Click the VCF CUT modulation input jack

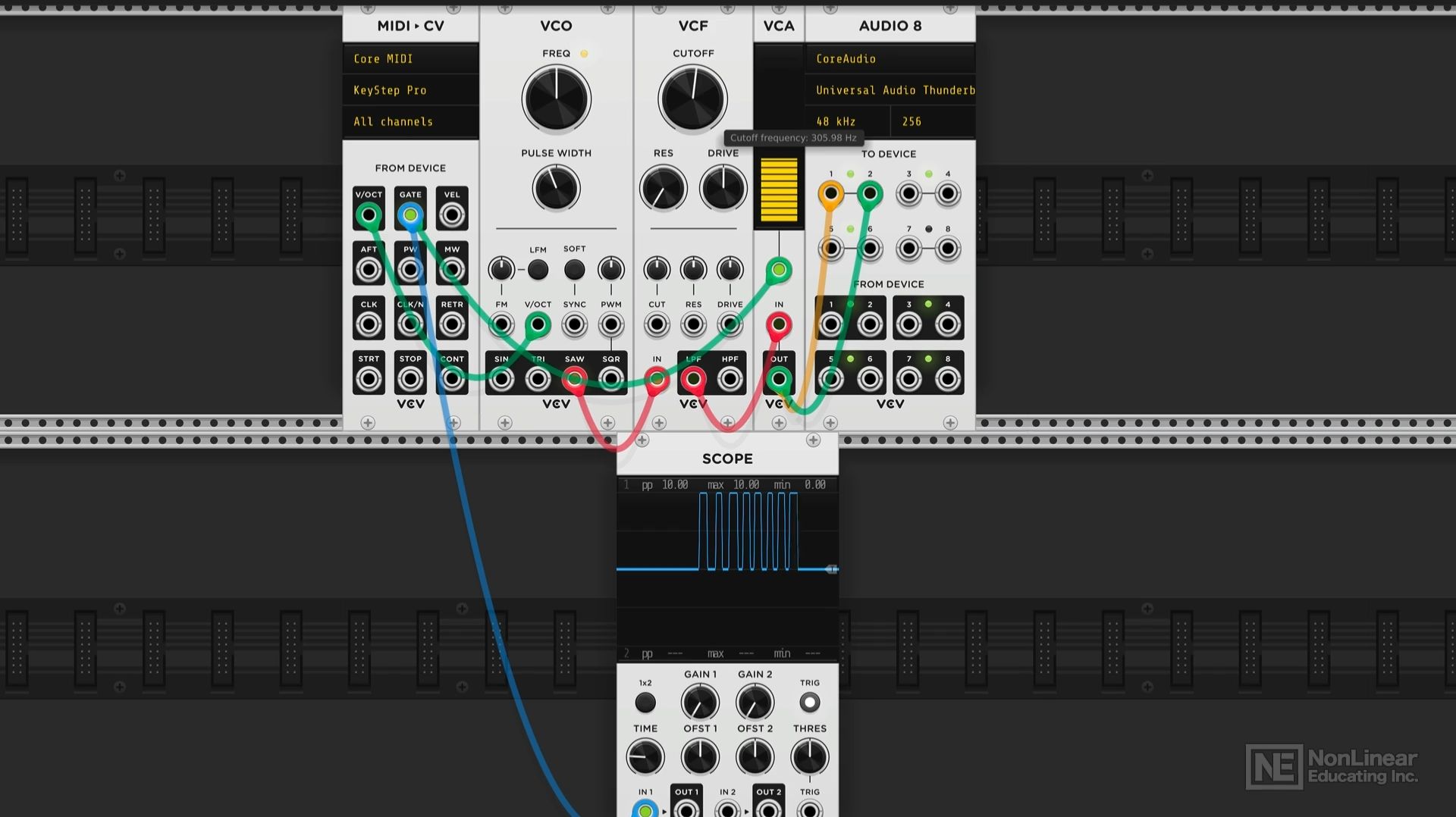(x=657, y=325)
